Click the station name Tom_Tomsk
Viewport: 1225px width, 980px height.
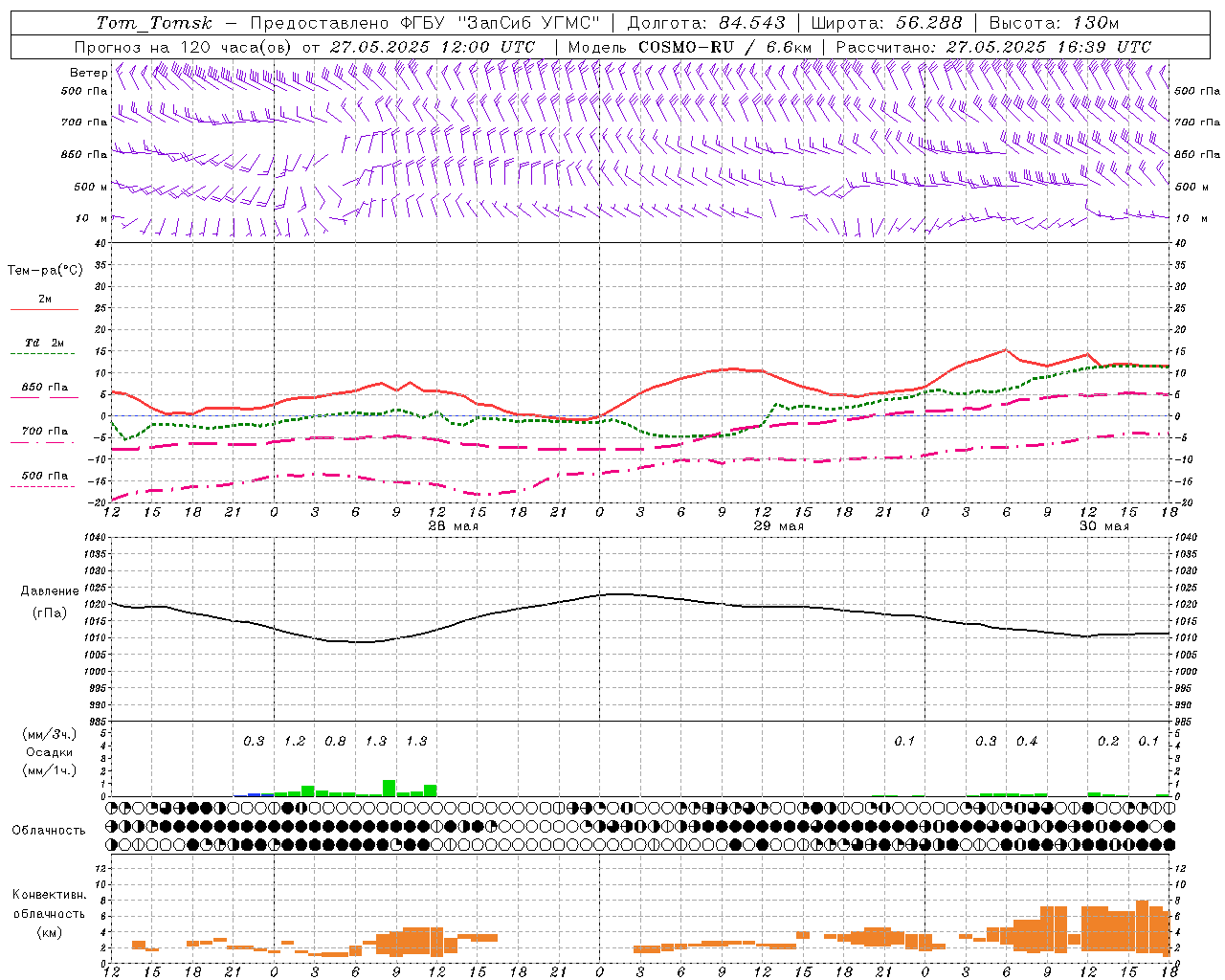154,23
